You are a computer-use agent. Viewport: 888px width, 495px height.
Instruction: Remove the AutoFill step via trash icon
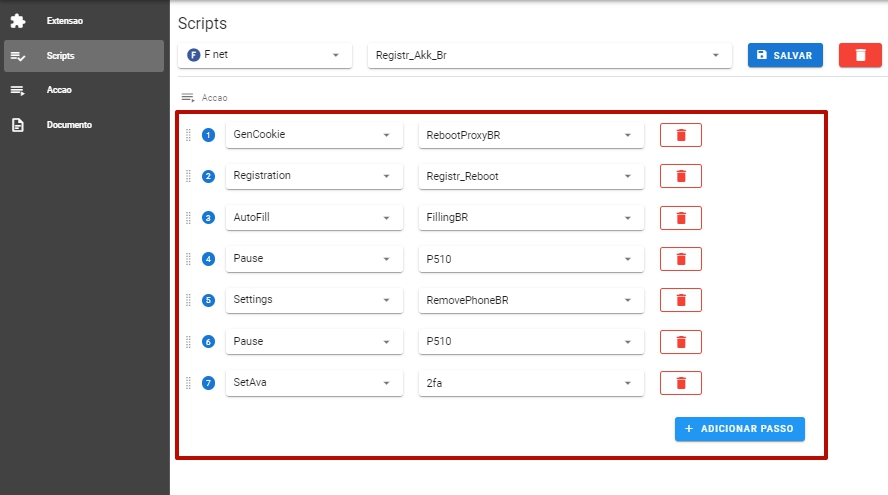[681, 218]
